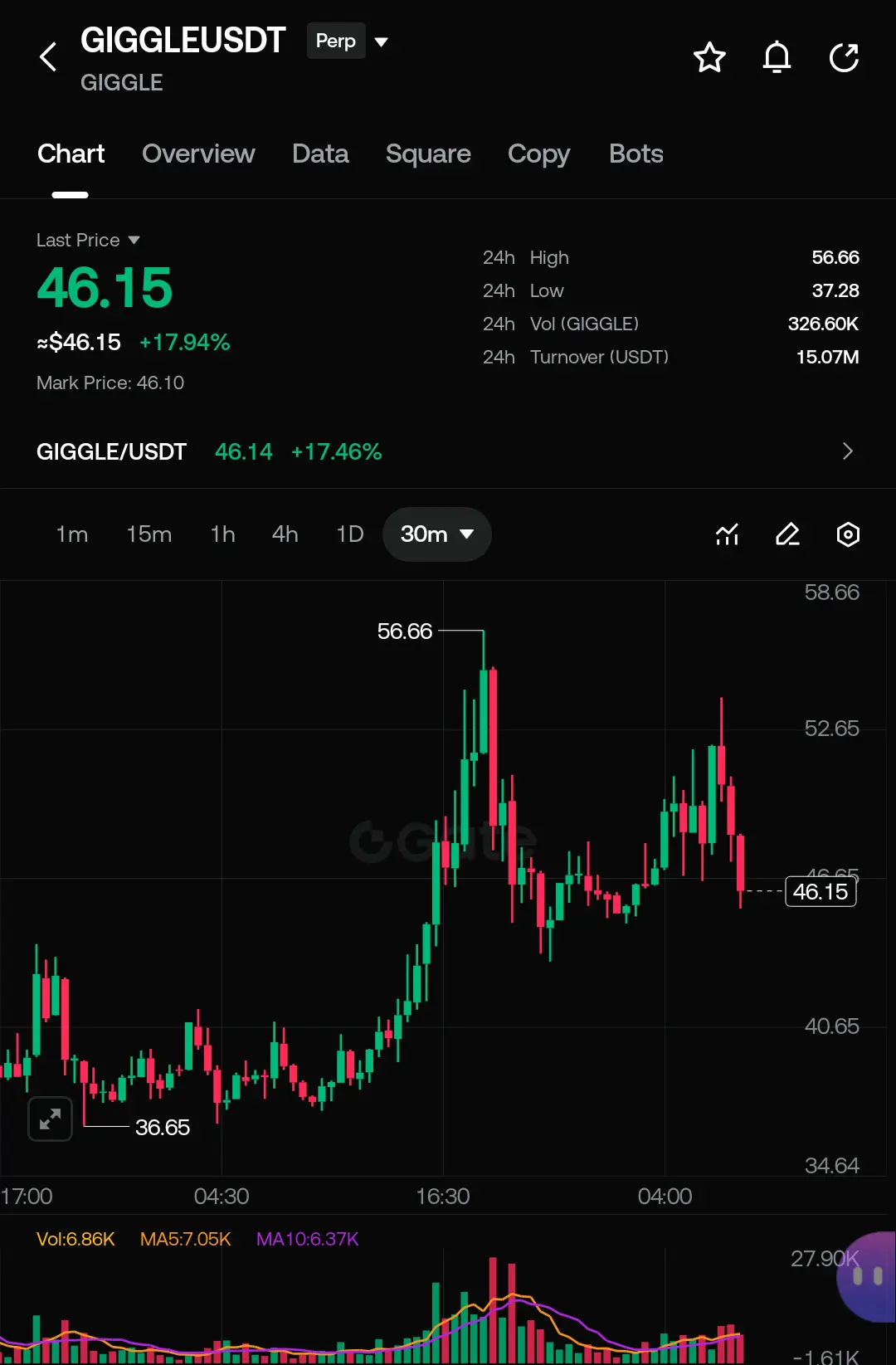Open chart settings hexagon icon
Viewport: 896px width, 1365px height.
(848, 534)
